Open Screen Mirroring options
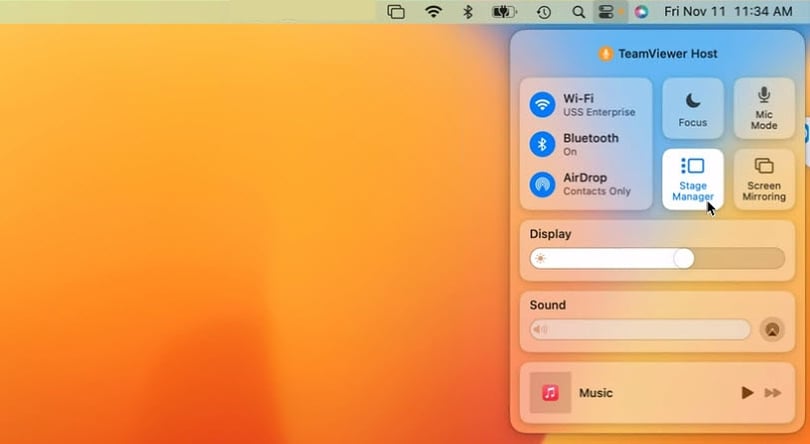810x444 pixels. [x=764, y=178]
